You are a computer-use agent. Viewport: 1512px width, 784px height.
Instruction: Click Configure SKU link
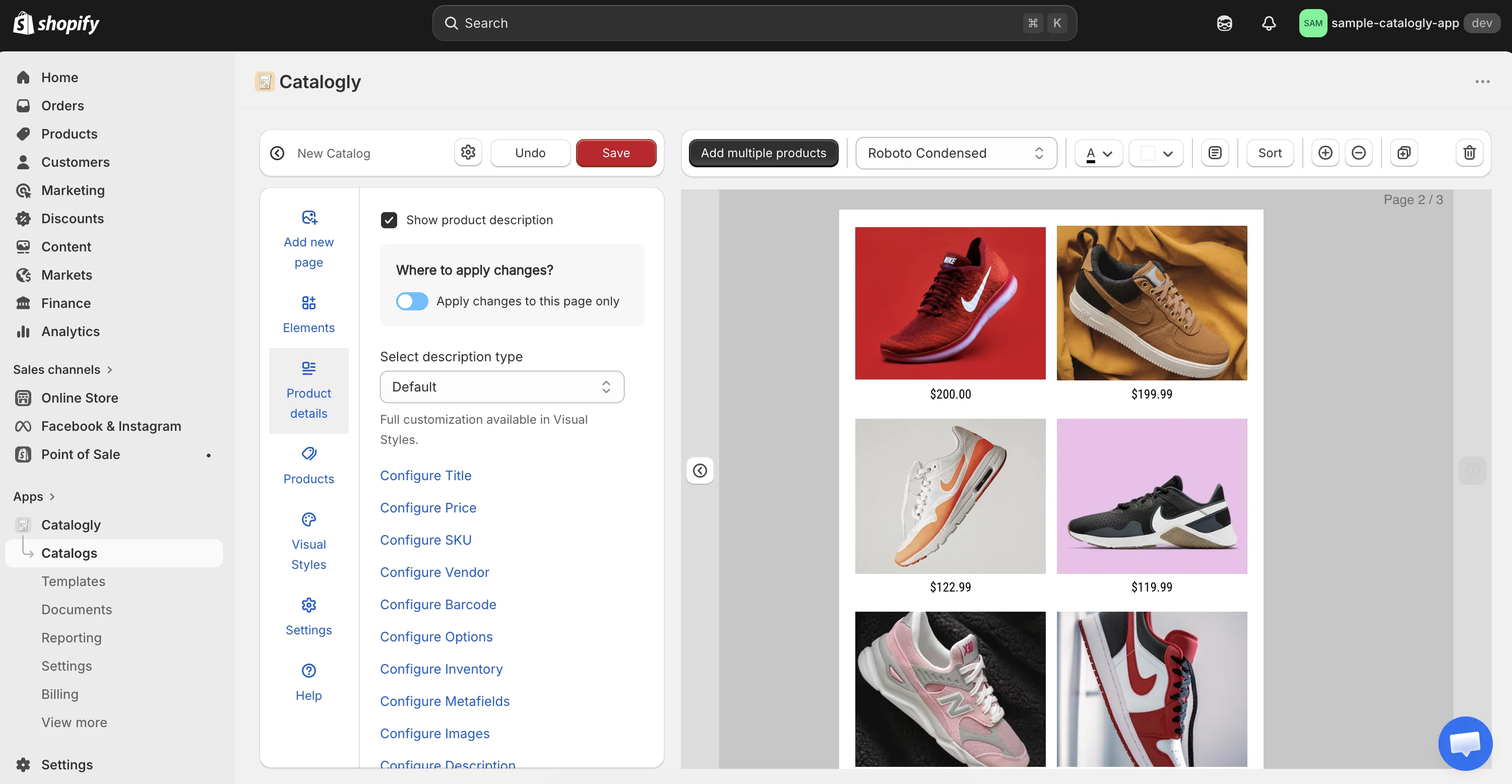tap(425, 540)
